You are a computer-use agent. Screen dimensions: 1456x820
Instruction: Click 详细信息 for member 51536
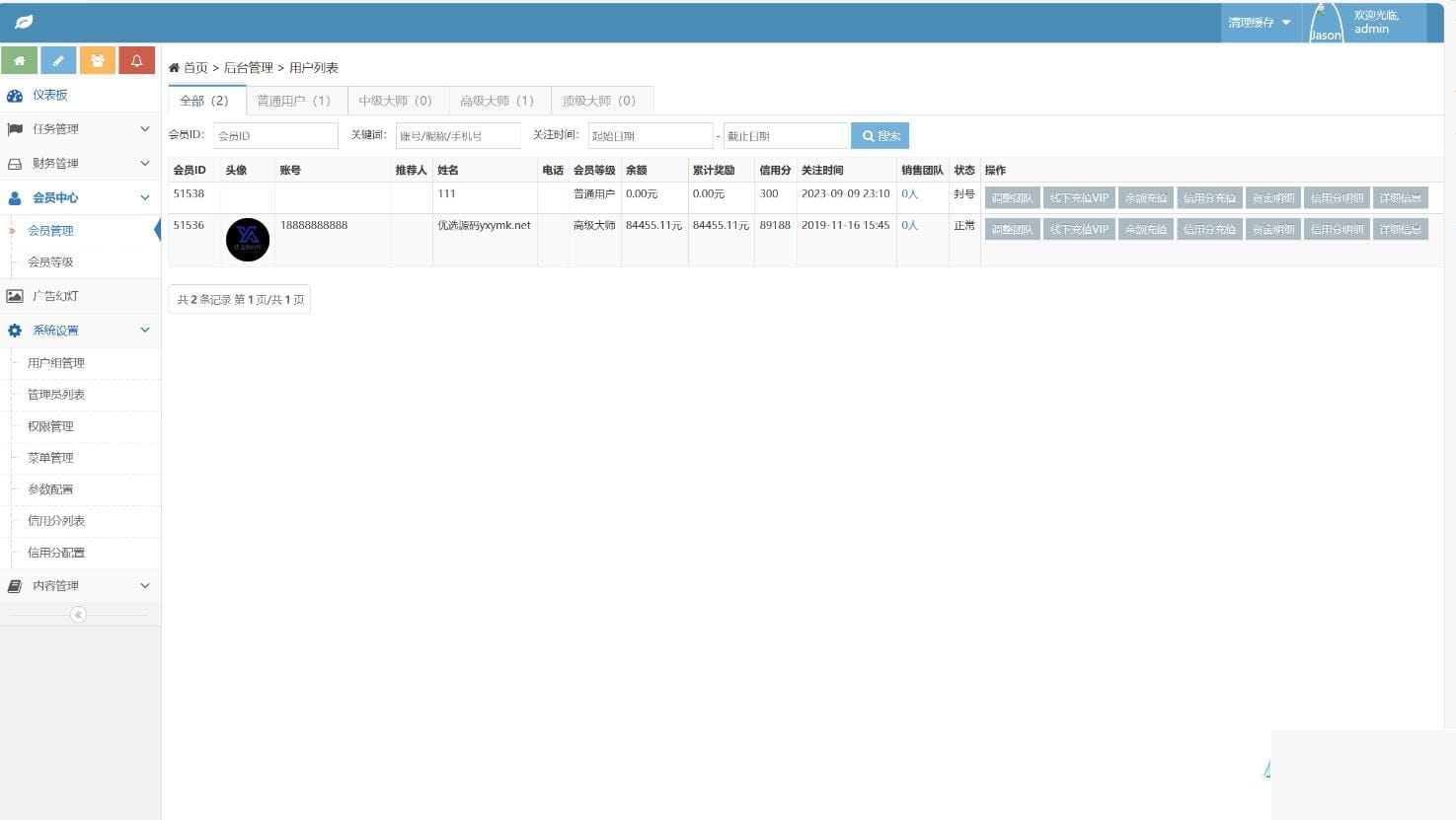pos(1400,229)
